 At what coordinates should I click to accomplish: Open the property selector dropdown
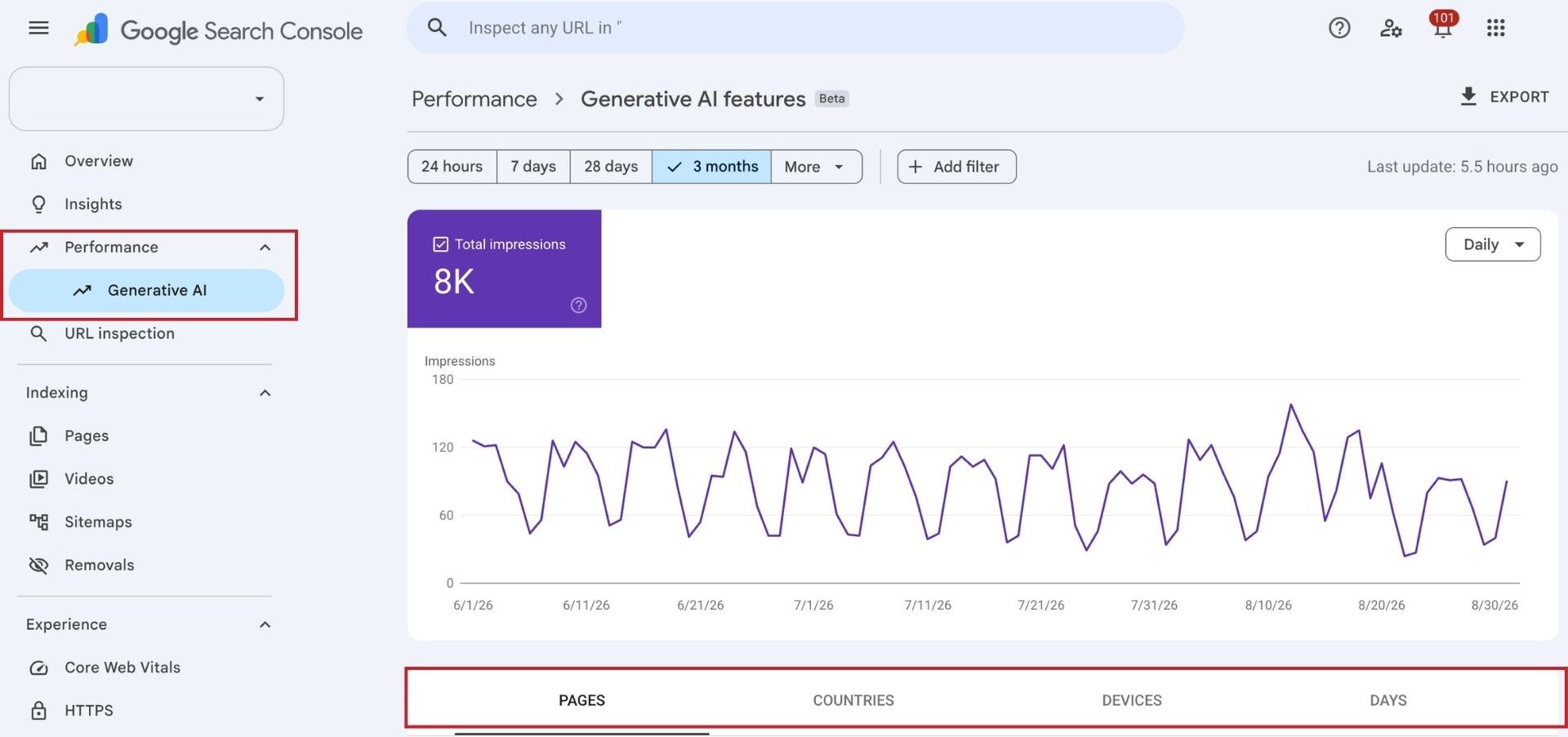click(x=146, y=99)
